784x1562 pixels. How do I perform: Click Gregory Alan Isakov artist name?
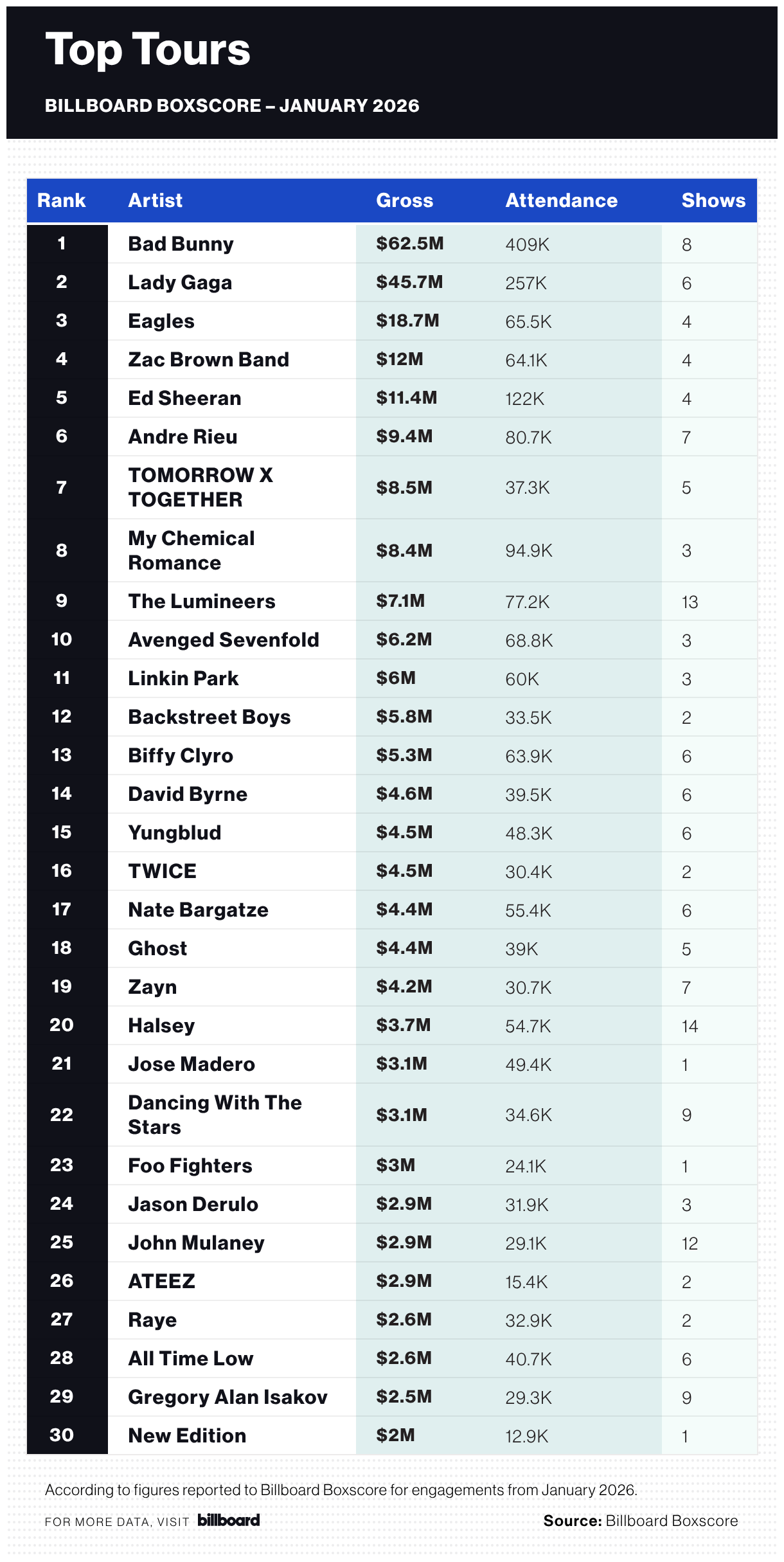click(227, 1397)
